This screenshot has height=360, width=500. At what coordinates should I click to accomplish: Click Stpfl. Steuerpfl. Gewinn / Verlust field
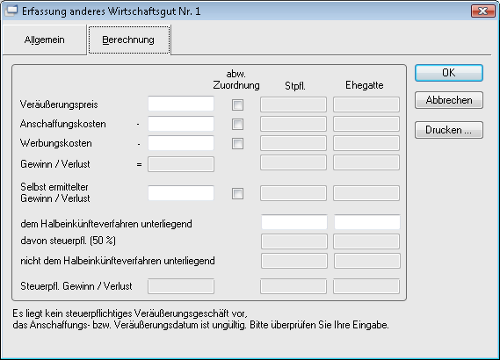click(293, 286)
